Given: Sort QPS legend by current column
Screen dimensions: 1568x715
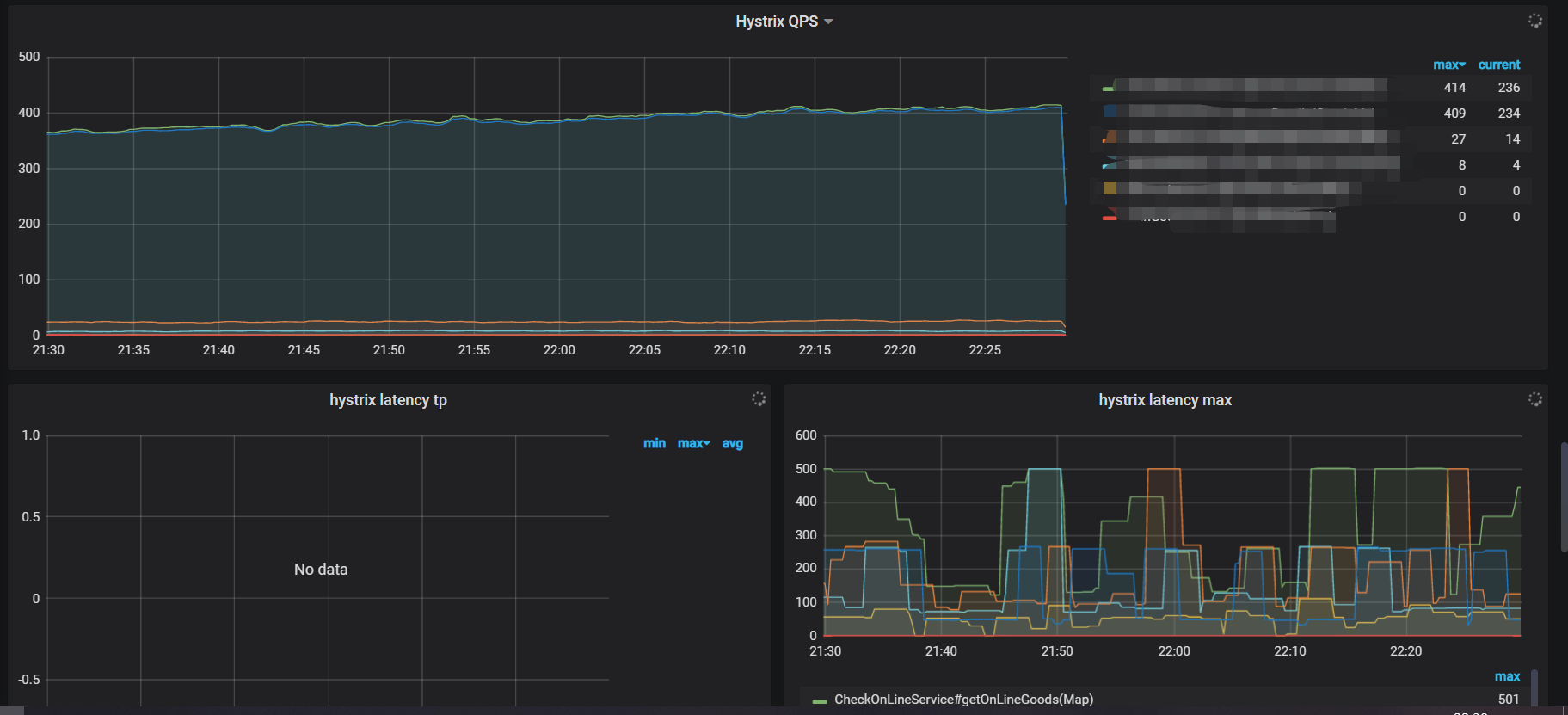Looking at the screenshot, I should coord(1499,65).
